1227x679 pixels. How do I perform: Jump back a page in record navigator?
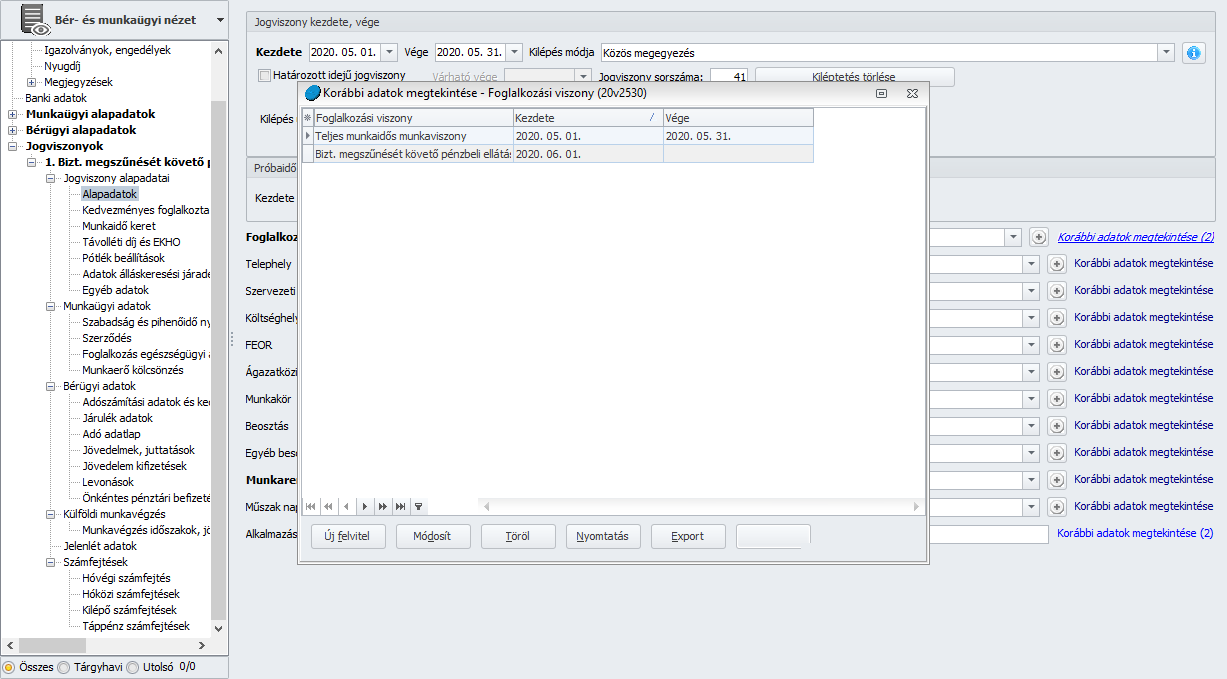(x=328, y=507)
